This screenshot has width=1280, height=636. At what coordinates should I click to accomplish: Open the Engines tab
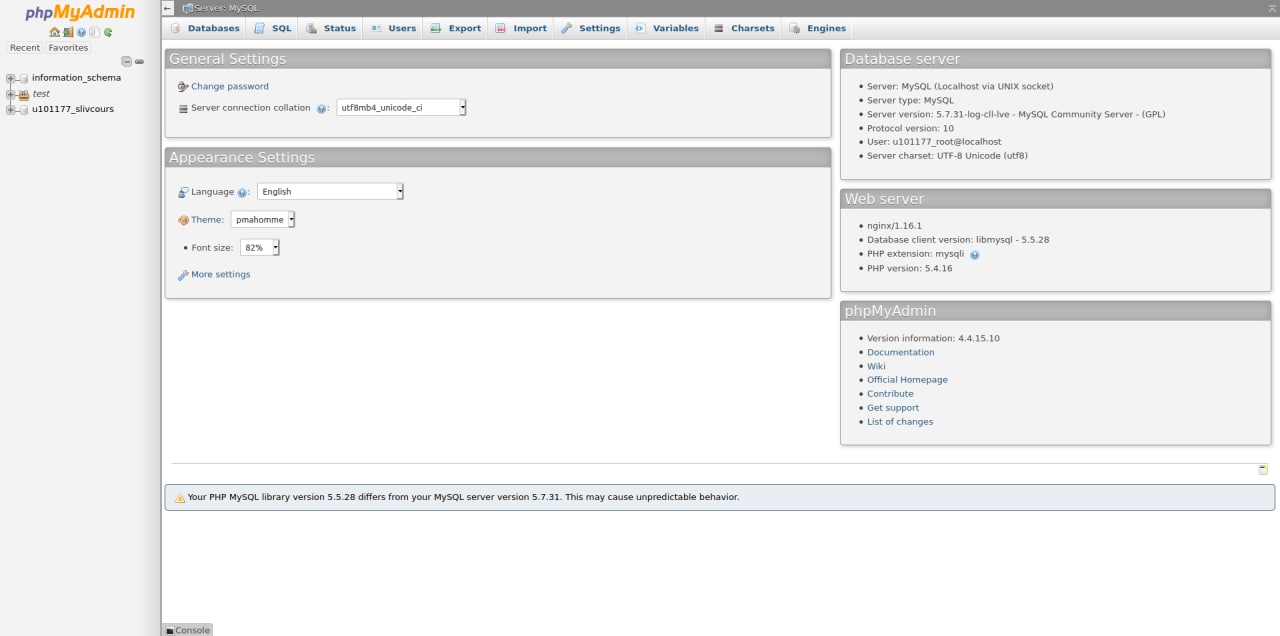[817, 28]
